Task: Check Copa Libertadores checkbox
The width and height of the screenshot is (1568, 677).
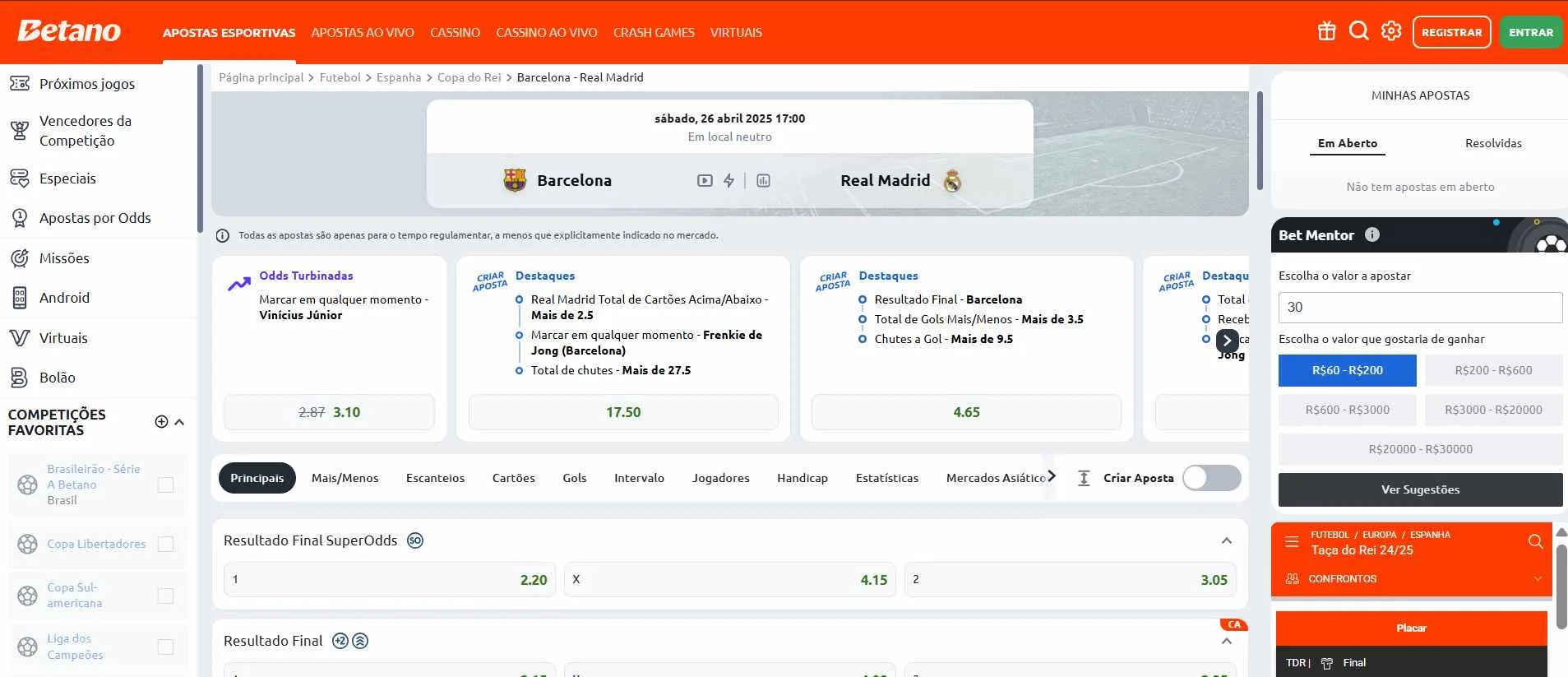Action: pos(165,544)
